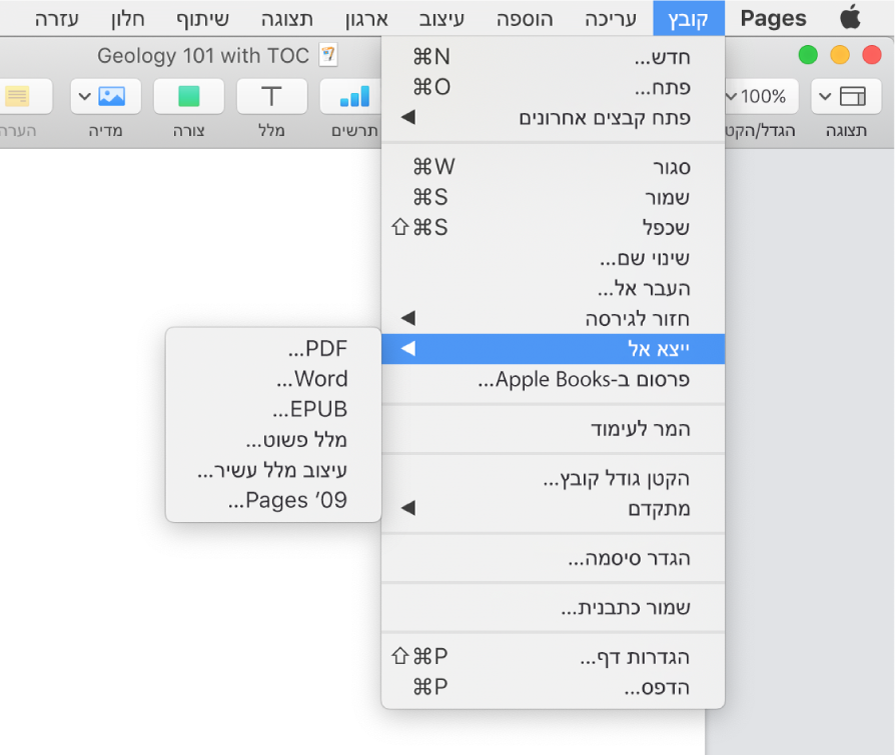The image size is (896, 755).
Task: Choose הגדר סיסמה... (Set Password) item
Action: tap(553, 558)
